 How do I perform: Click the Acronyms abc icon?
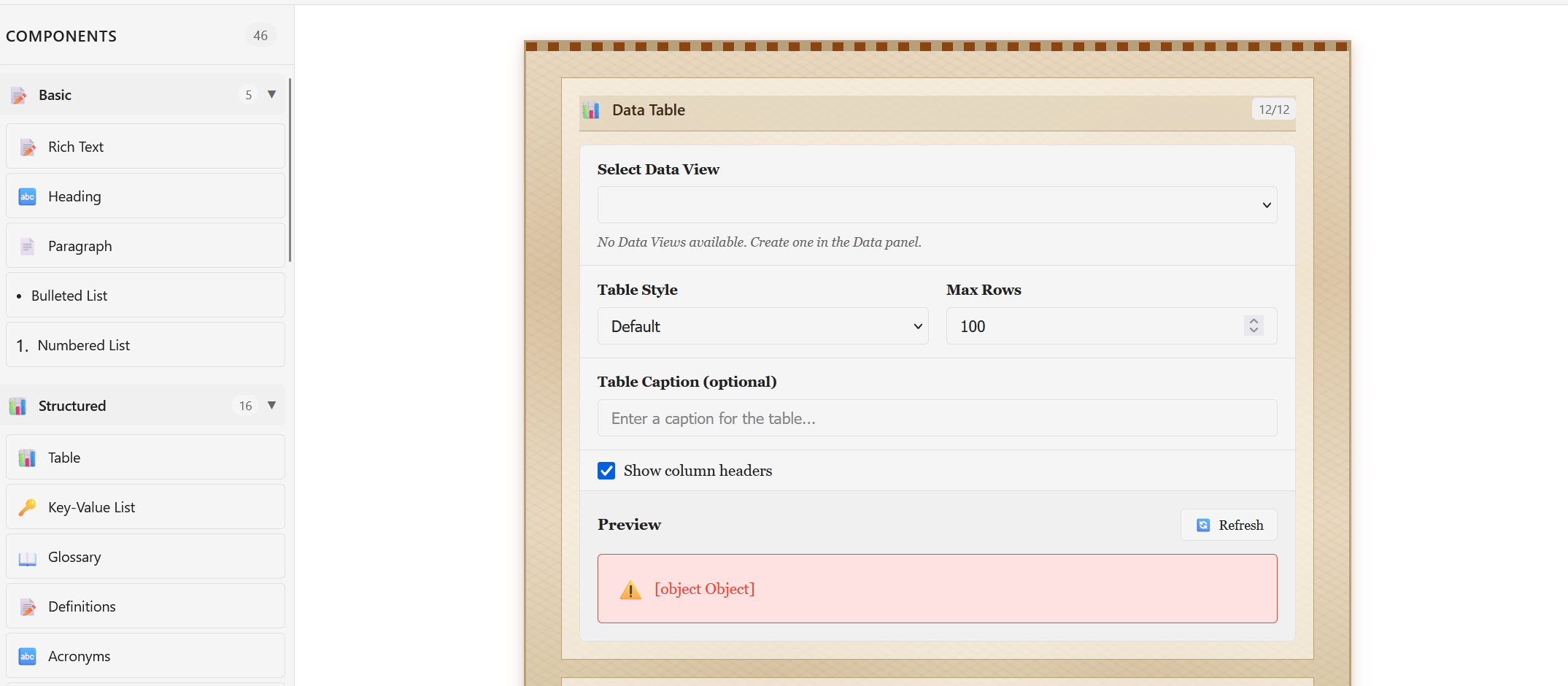pyautogui.click(x=27, y=657)
